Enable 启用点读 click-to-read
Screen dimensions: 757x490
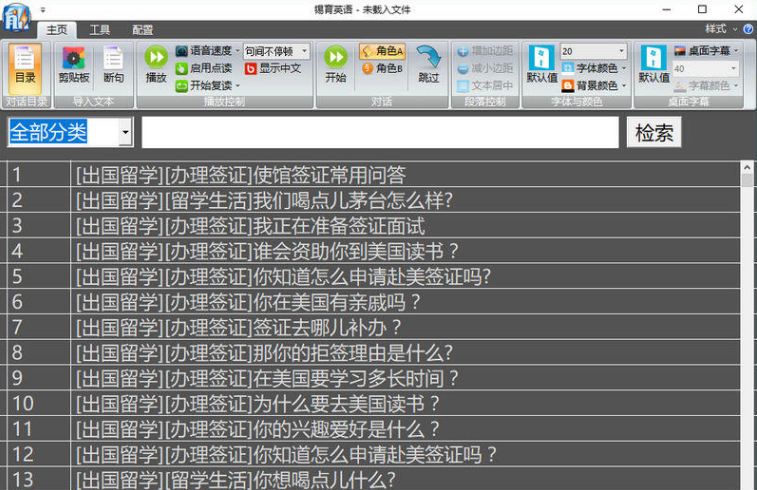point(203,68)
